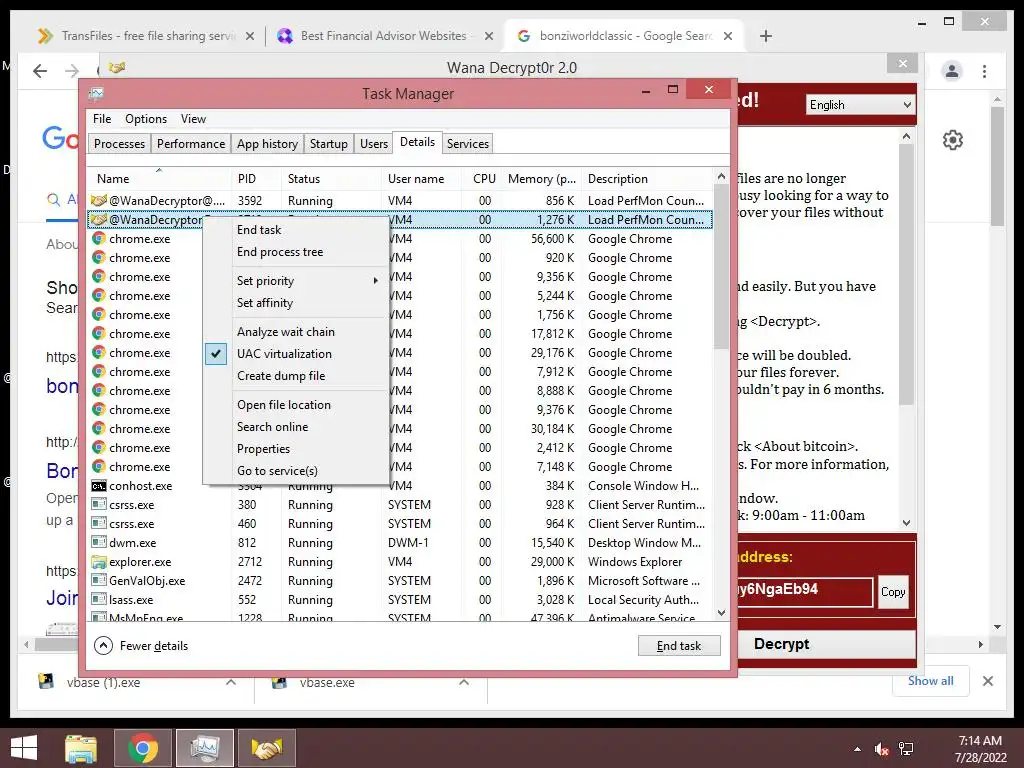This screenshot has height=768, width=1024.
Task: Open vbase.exe download options chevron
Action: [464, 682]
